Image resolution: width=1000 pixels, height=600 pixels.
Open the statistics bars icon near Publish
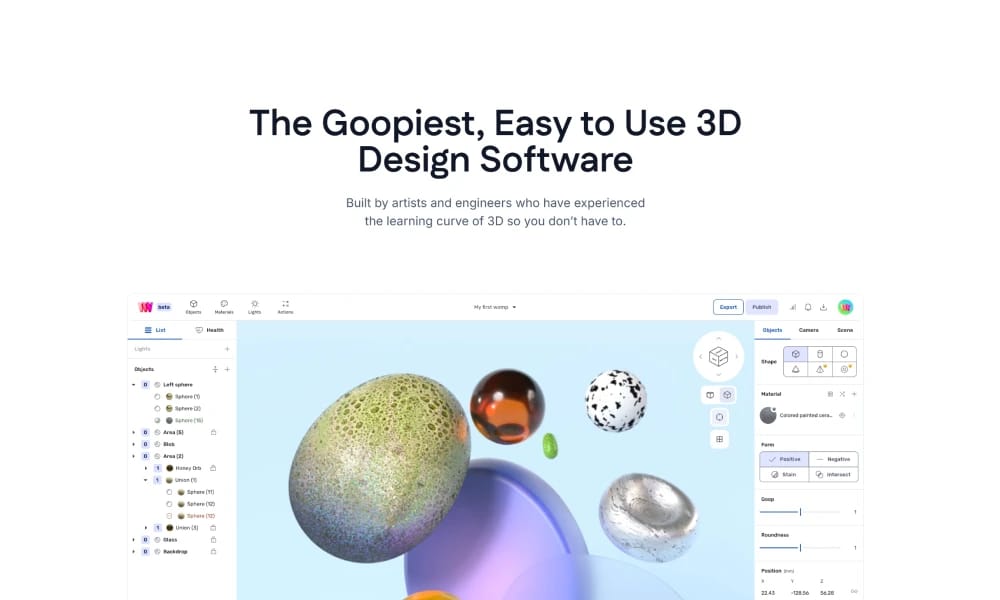tap(793, 307)
